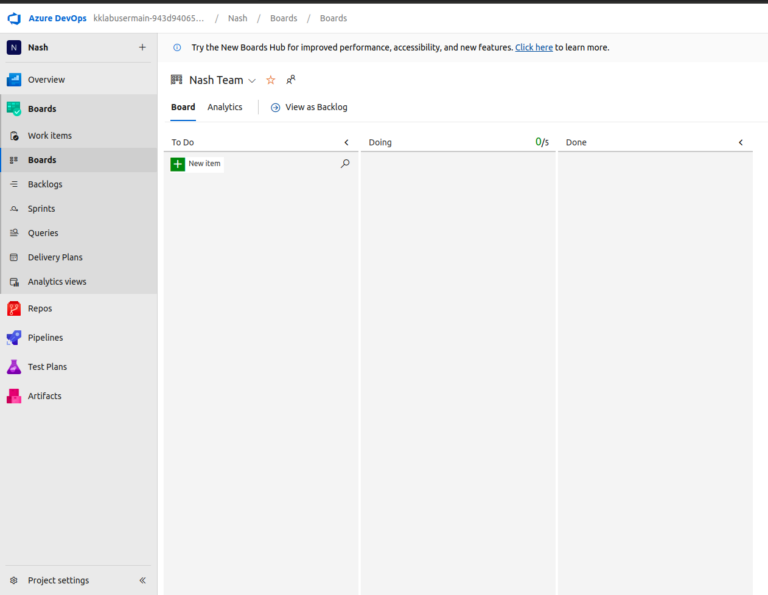Click the To Do column header
Image resolution: width=768 pixels, height=595 pixels.
pyautogui.click(x=183, y=143)
